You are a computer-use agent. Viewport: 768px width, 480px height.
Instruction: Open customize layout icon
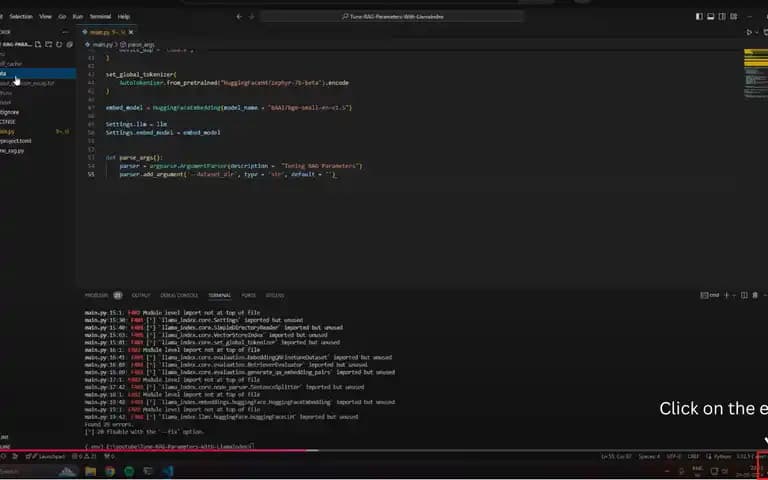click(734, 17)
